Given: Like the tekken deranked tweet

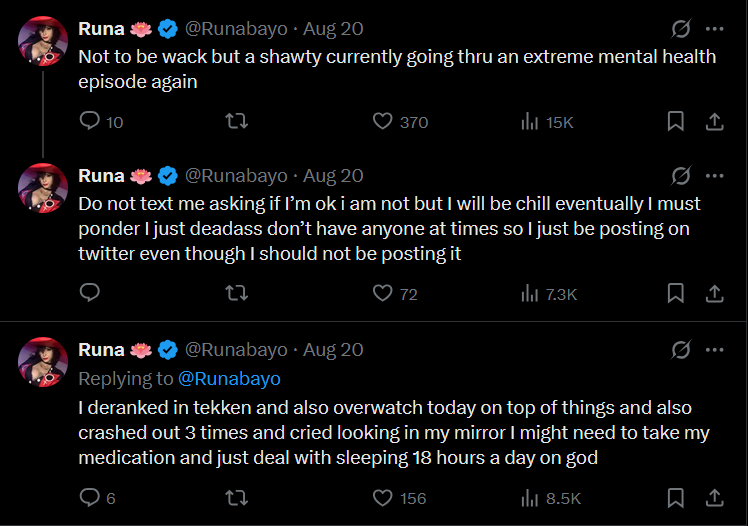Looking at the screenshot, I should point(382,498).
